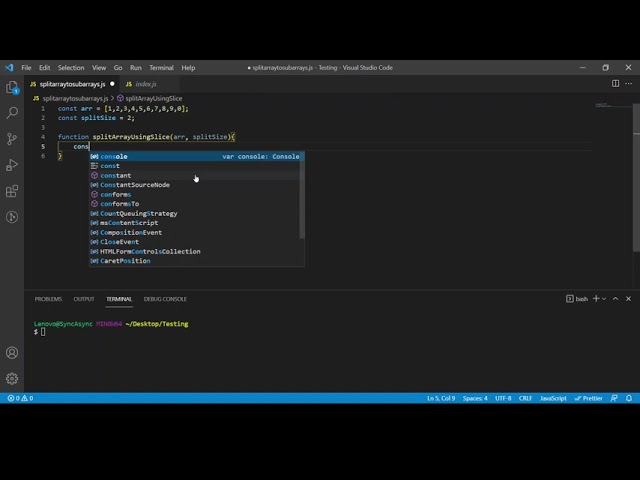Open the Extensions view
The width and height of the screenshot is (640, 480).
click(x=12, y=191)
